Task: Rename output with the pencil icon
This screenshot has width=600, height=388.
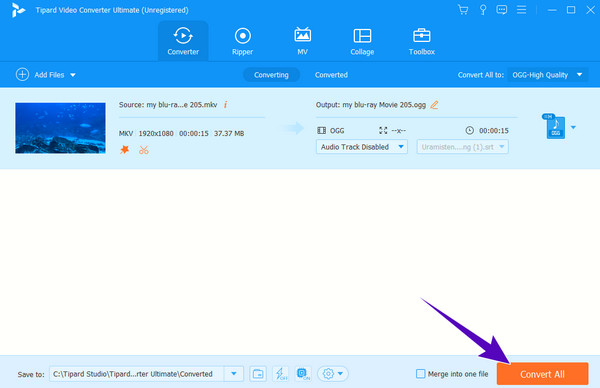Action: 434,105
